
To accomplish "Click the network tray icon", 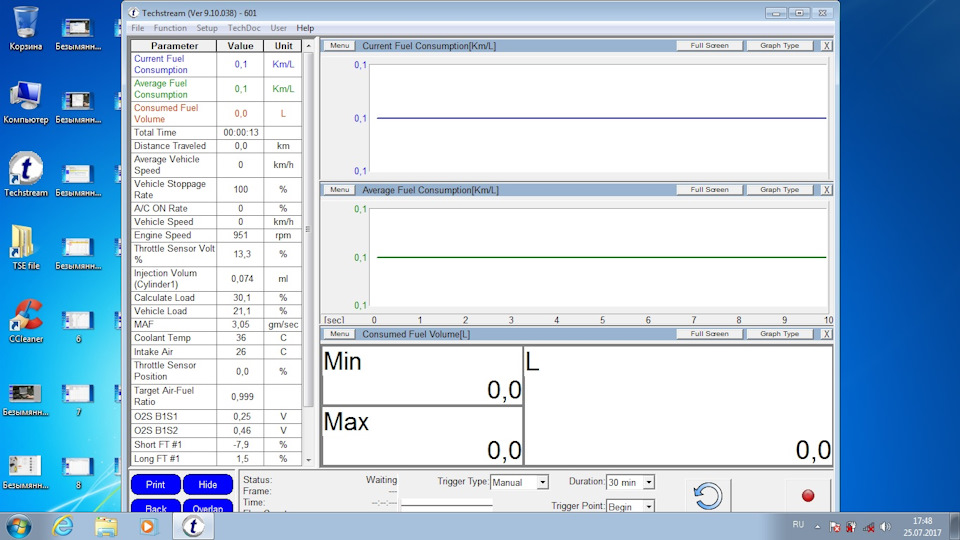I will [x=868, y=527].
